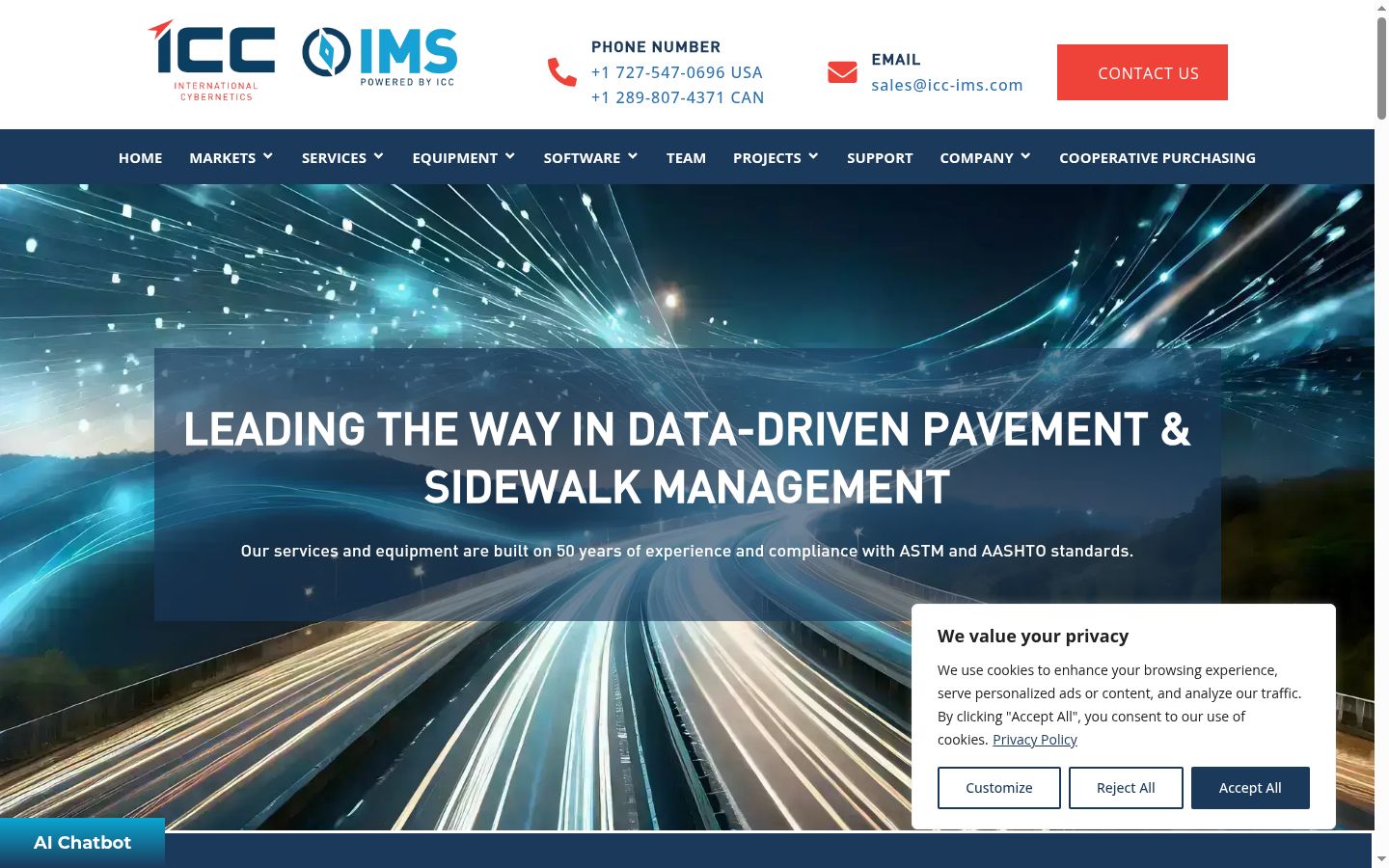Call the +1 289-807-4371 CAN number
Viewport: 1389px width, 868px height.
coord(677,97)
